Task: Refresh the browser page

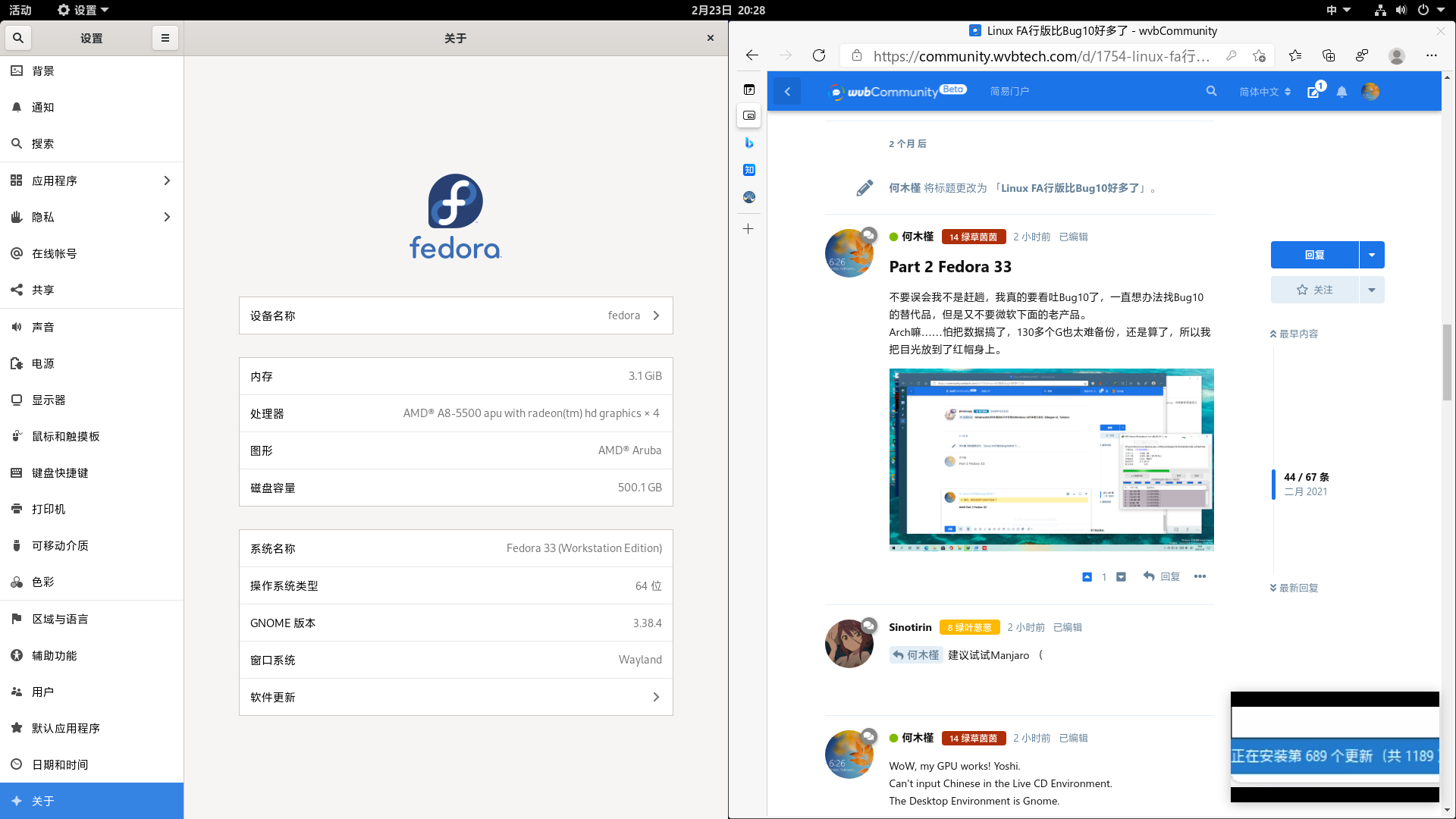Action: click(x=819, y=55)
